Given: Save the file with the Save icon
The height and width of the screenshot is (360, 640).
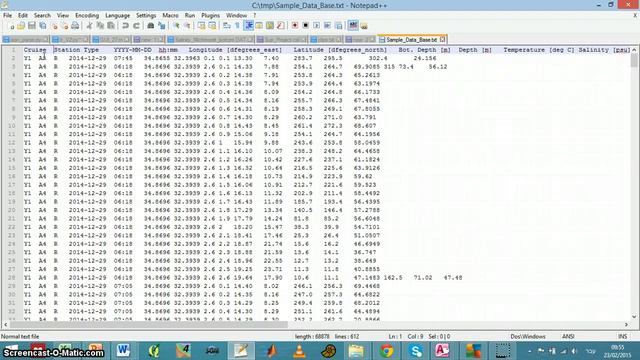Looking at the screenshot, I should coord(32,26).
